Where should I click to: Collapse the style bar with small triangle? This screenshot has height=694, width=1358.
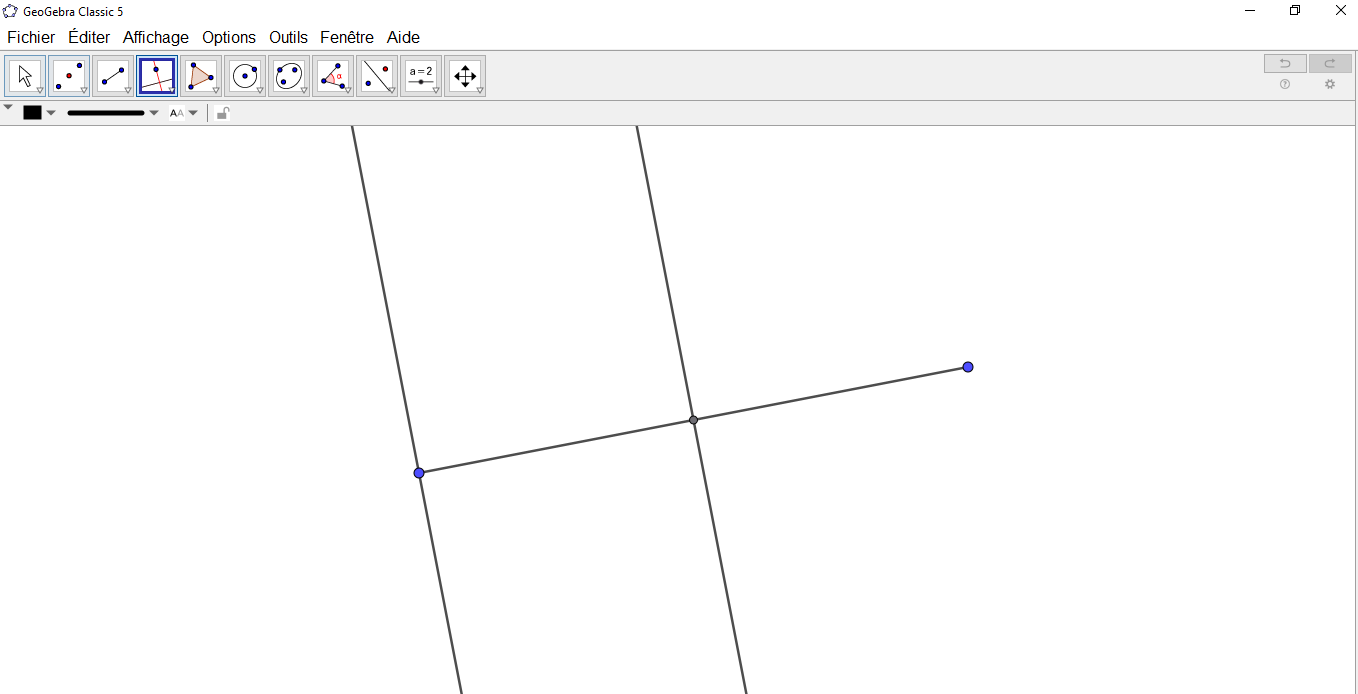[x=8, y=107]
